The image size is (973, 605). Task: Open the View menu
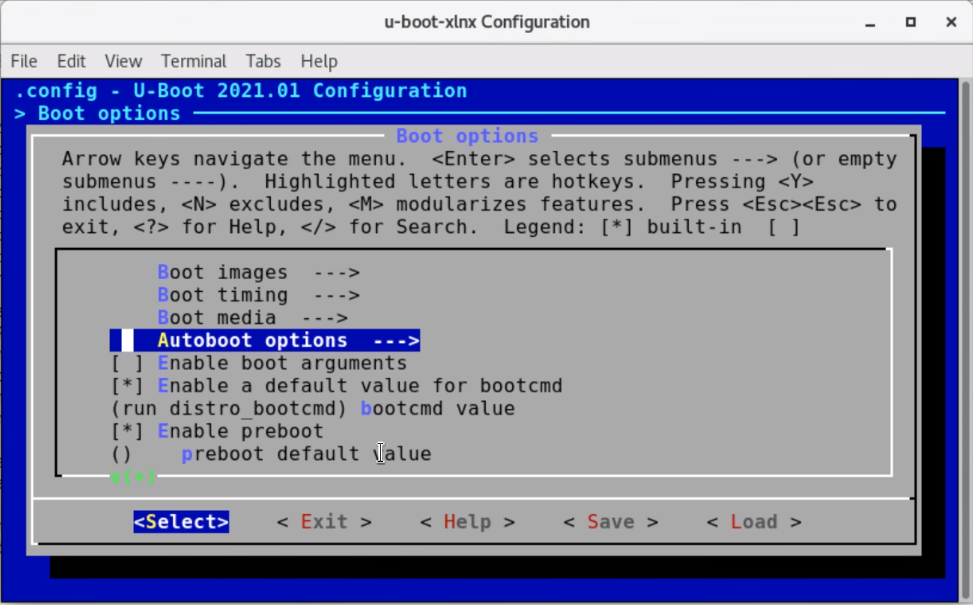pos(123,61)
